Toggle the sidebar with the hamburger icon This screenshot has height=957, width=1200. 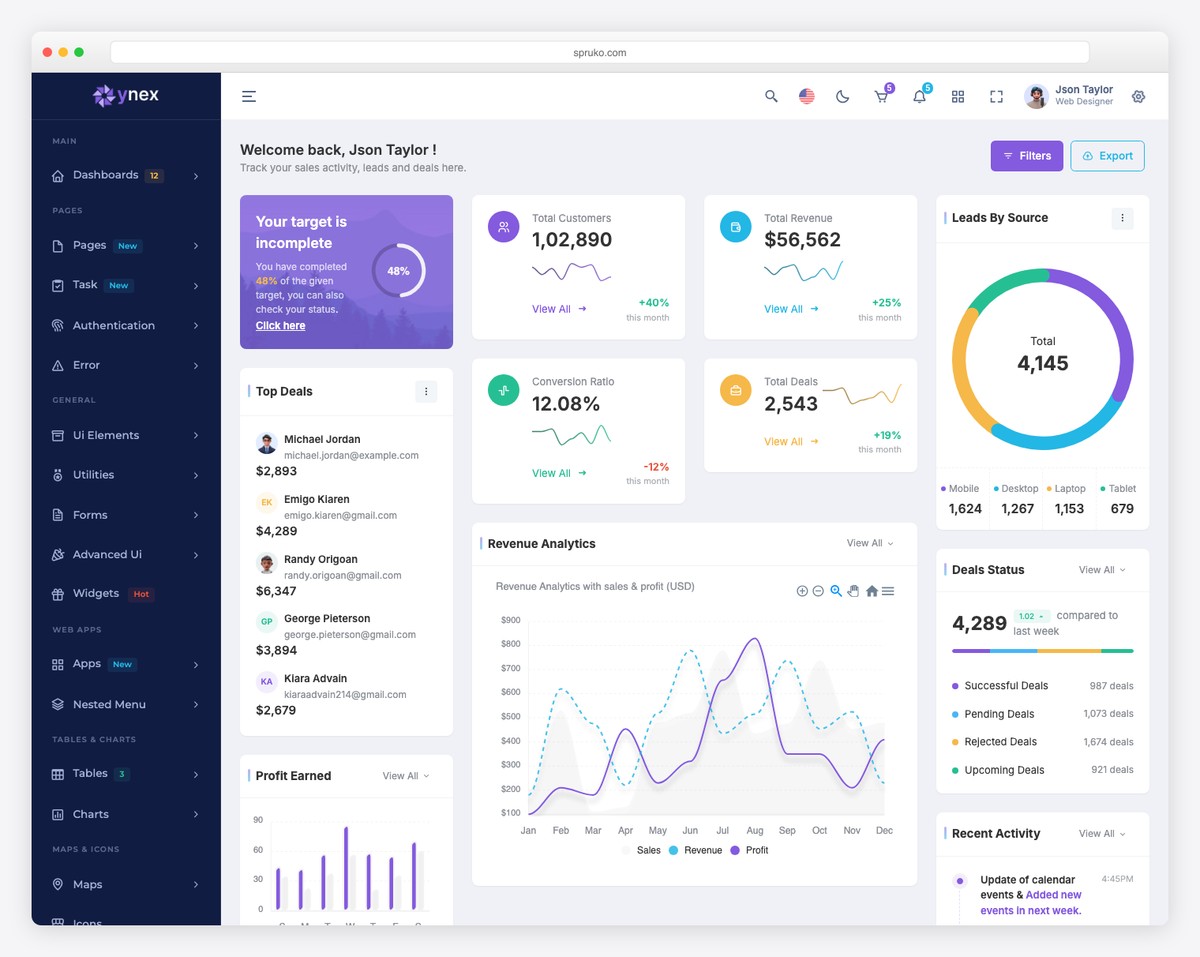point(248,96)
